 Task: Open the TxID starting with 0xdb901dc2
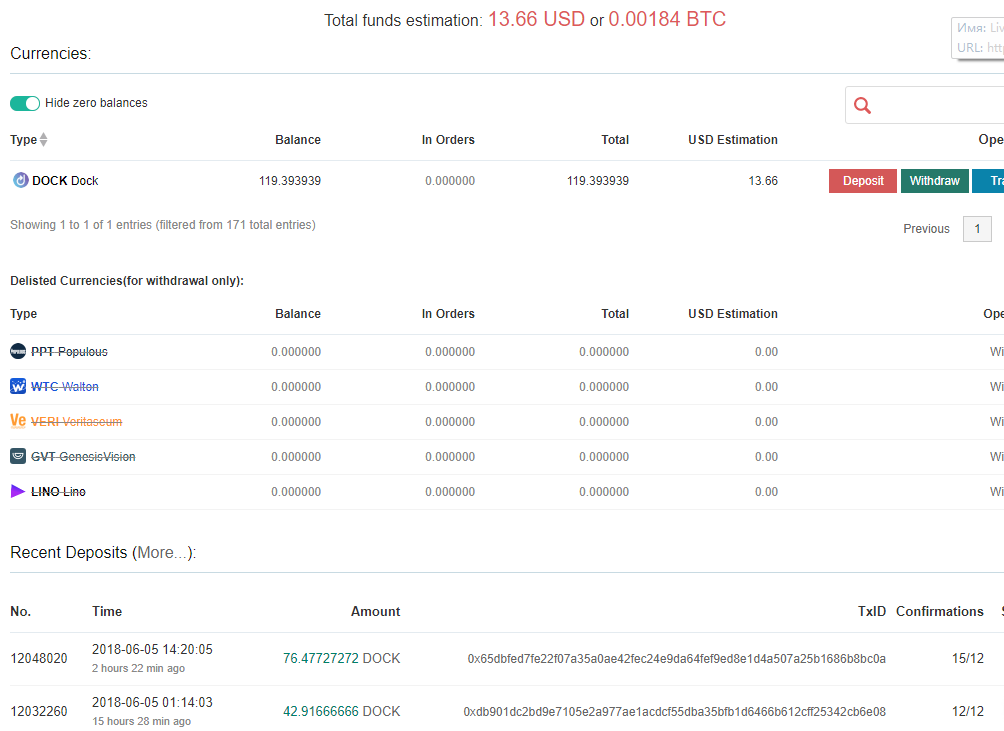pos(675,712)
